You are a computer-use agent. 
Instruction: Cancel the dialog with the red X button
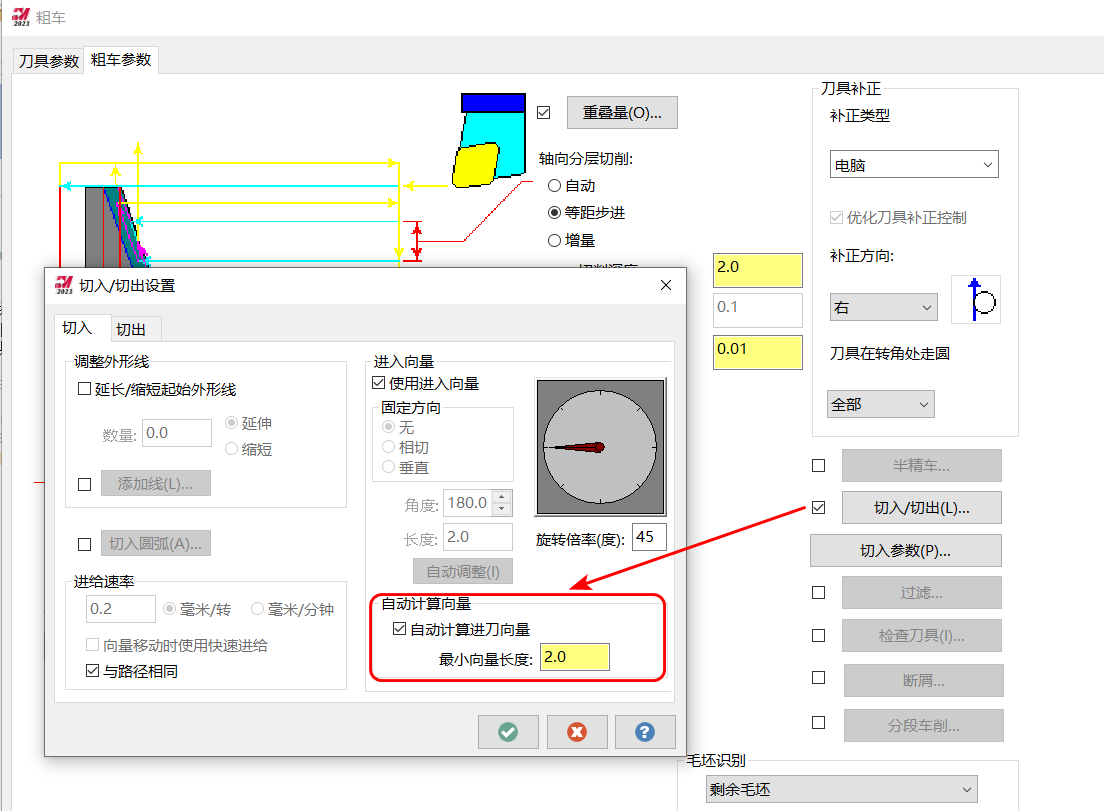577,732
